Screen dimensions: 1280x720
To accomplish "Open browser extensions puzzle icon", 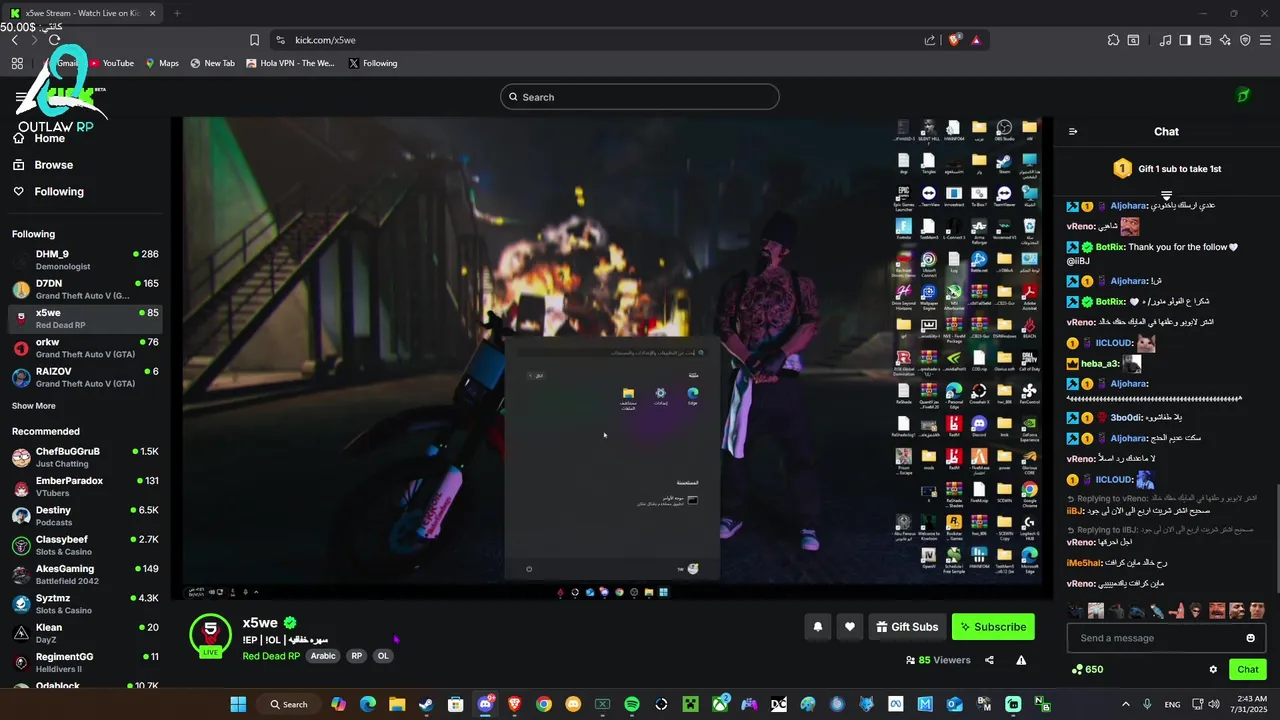I will (1113, 40).
